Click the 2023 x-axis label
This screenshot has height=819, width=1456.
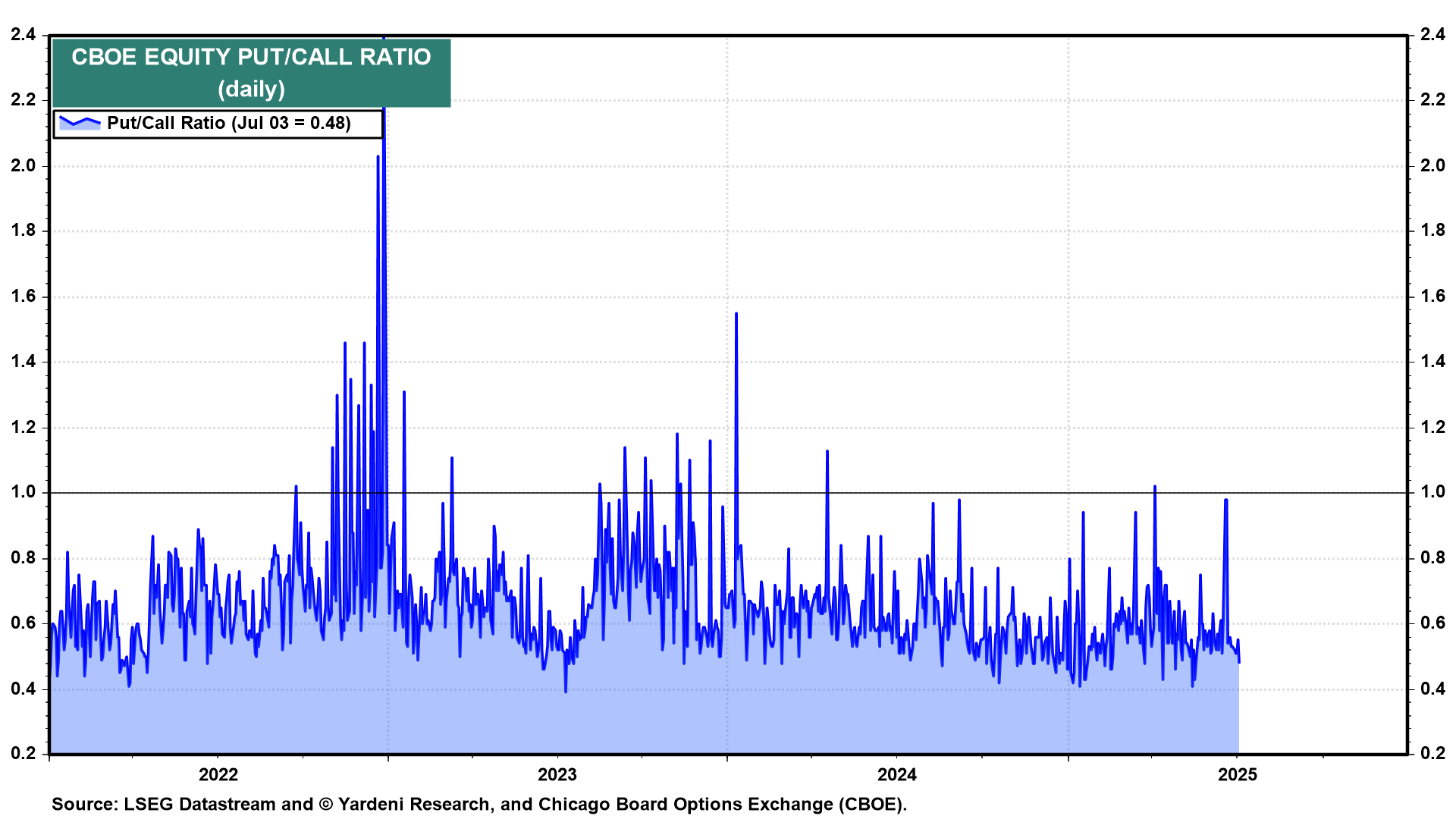(x=557, y=774)
